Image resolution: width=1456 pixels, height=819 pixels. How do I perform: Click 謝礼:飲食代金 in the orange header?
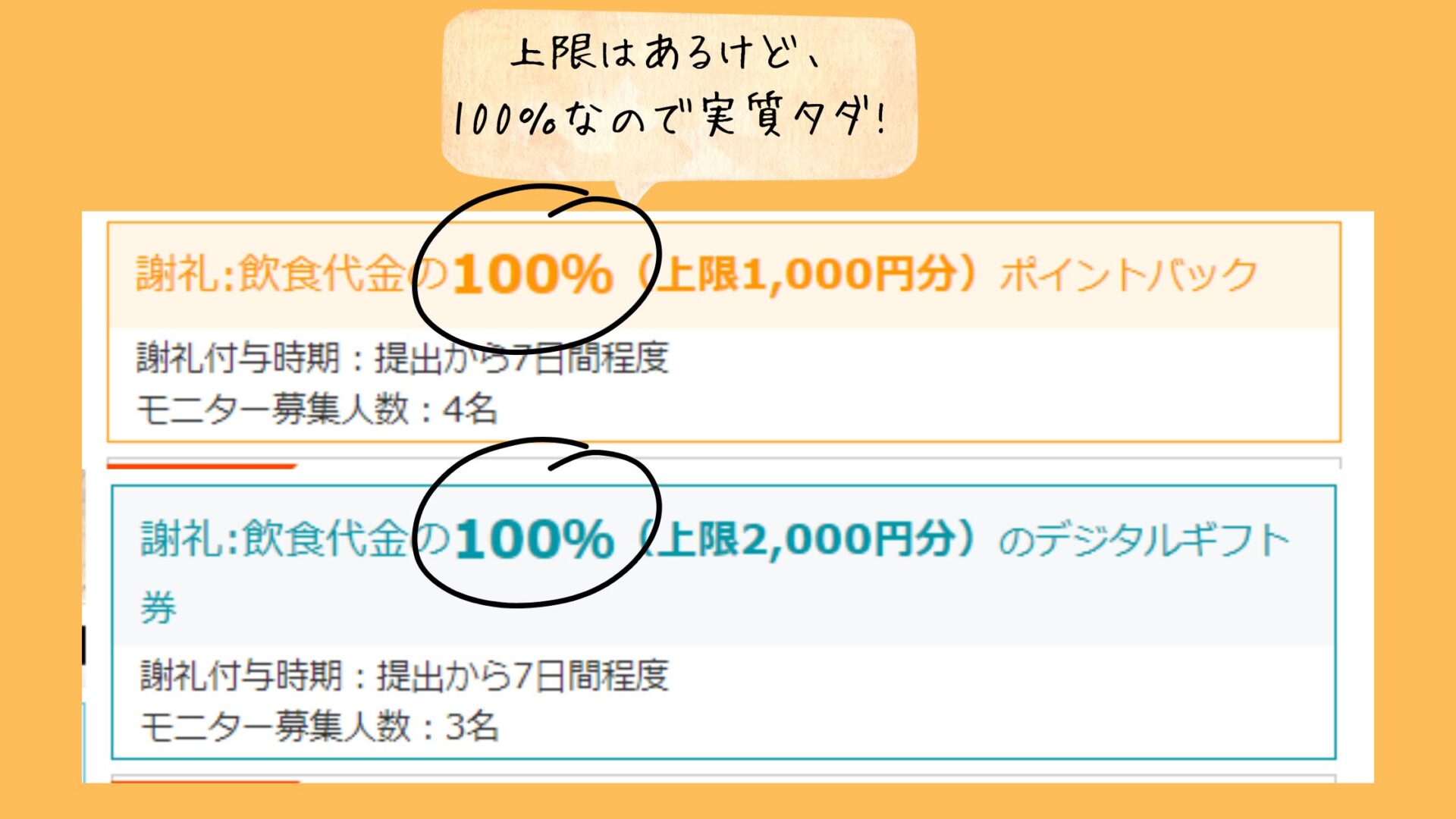click(271, 274)
